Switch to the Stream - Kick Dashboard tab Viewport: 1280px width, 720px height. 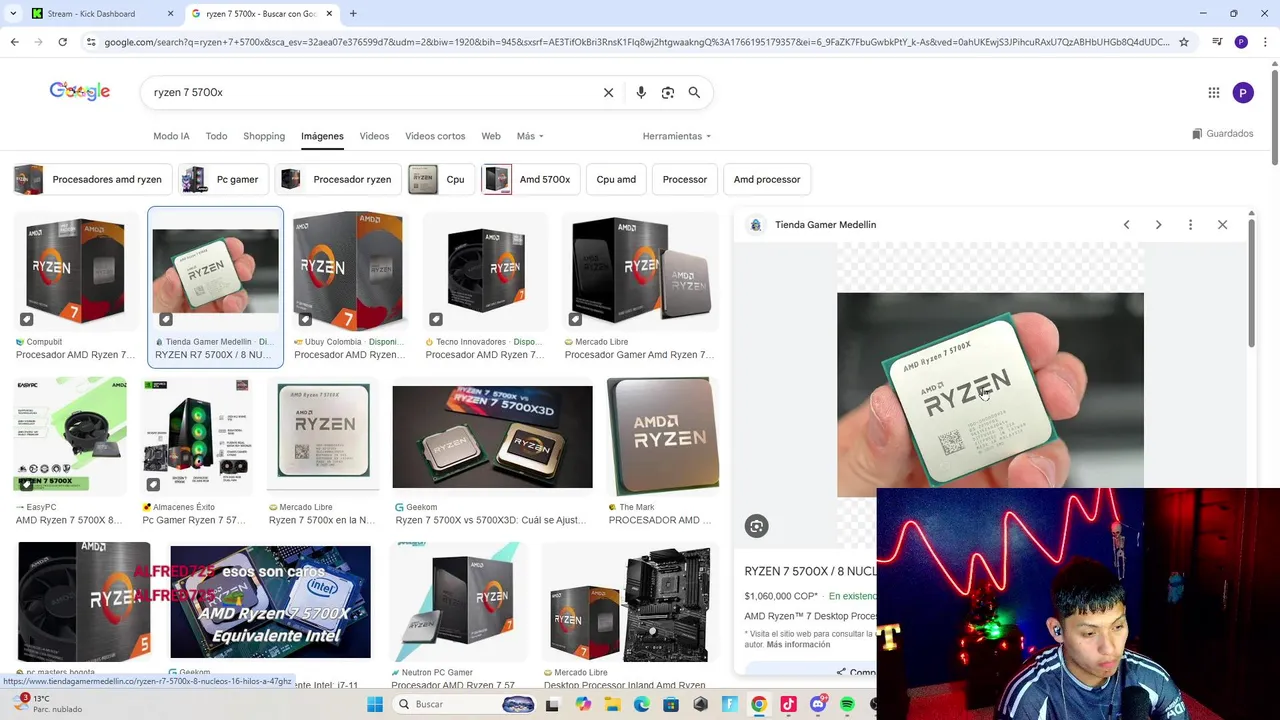coord(100,14)
